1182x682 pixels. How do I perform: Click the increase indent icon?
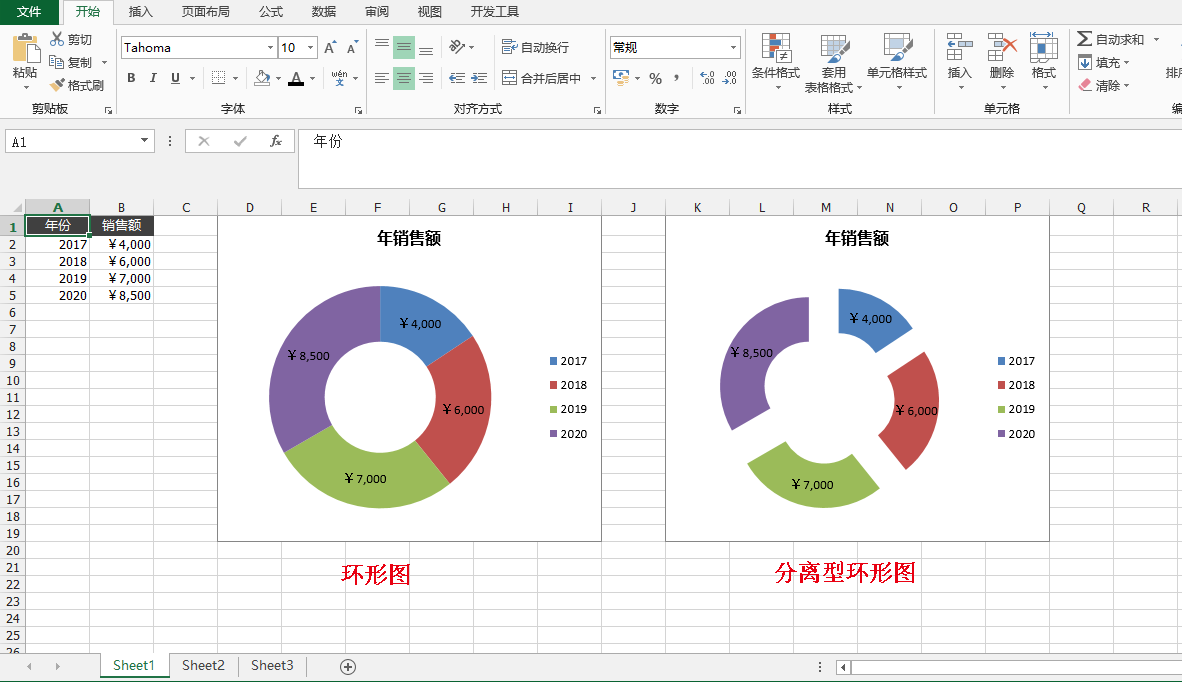479,78
